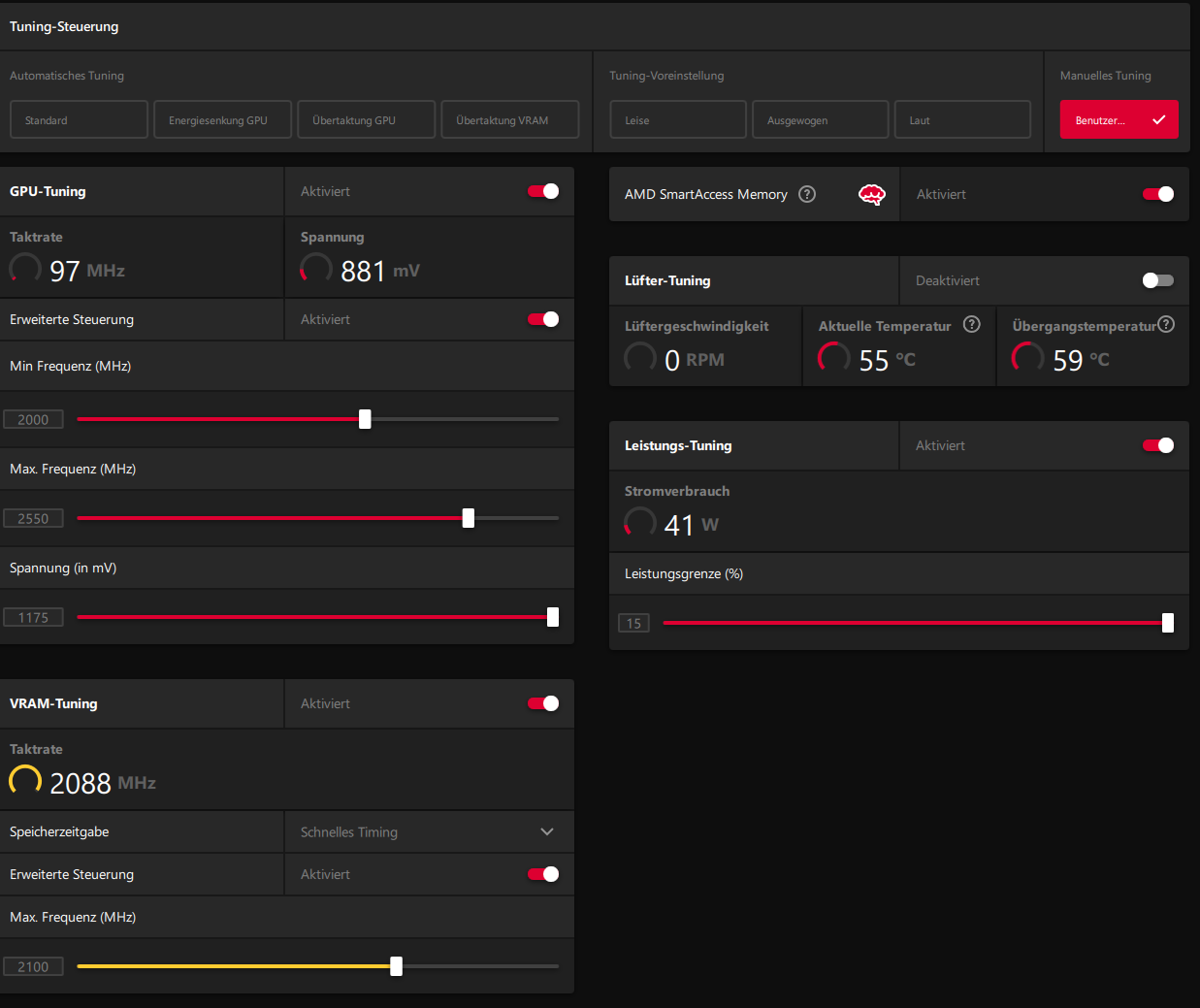Click the VRAM 2100 frequency value field
The width and height of the screenshot is (1200, 1008).
[33, 966]
